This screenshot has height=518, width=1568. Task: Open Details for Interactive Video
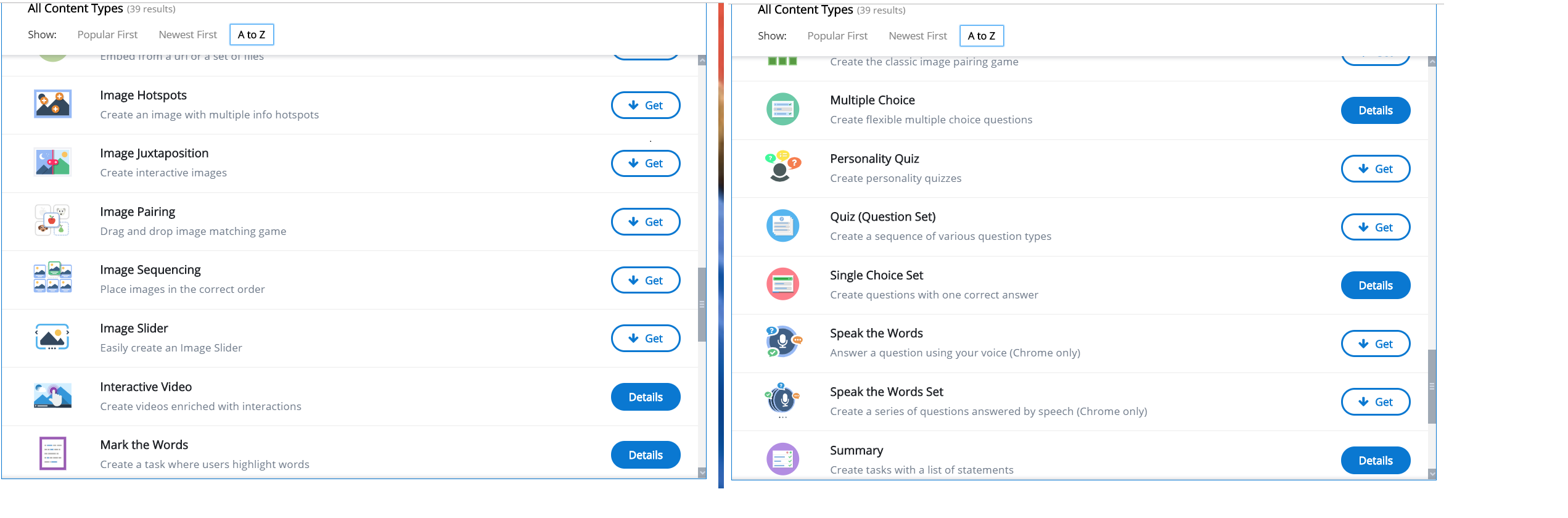click(x=646, y=397)
